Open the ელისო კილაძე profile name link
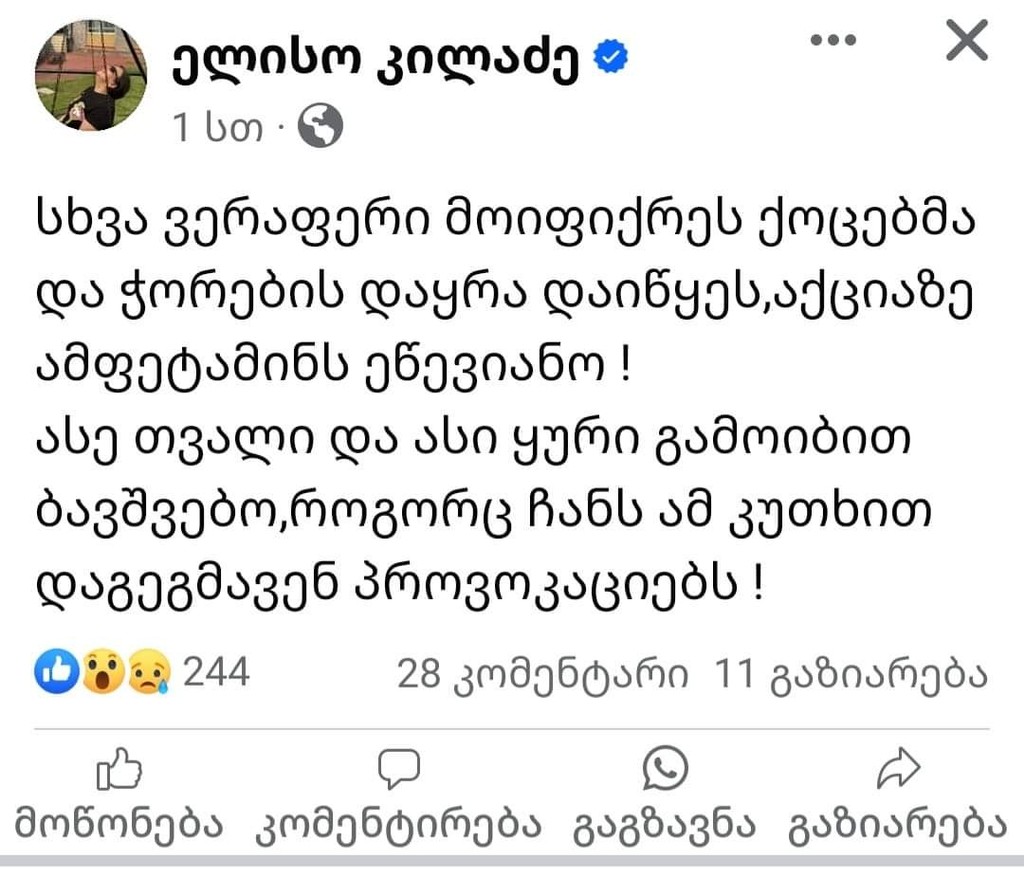Screen dimensions: 1024x869 [378, 60]
